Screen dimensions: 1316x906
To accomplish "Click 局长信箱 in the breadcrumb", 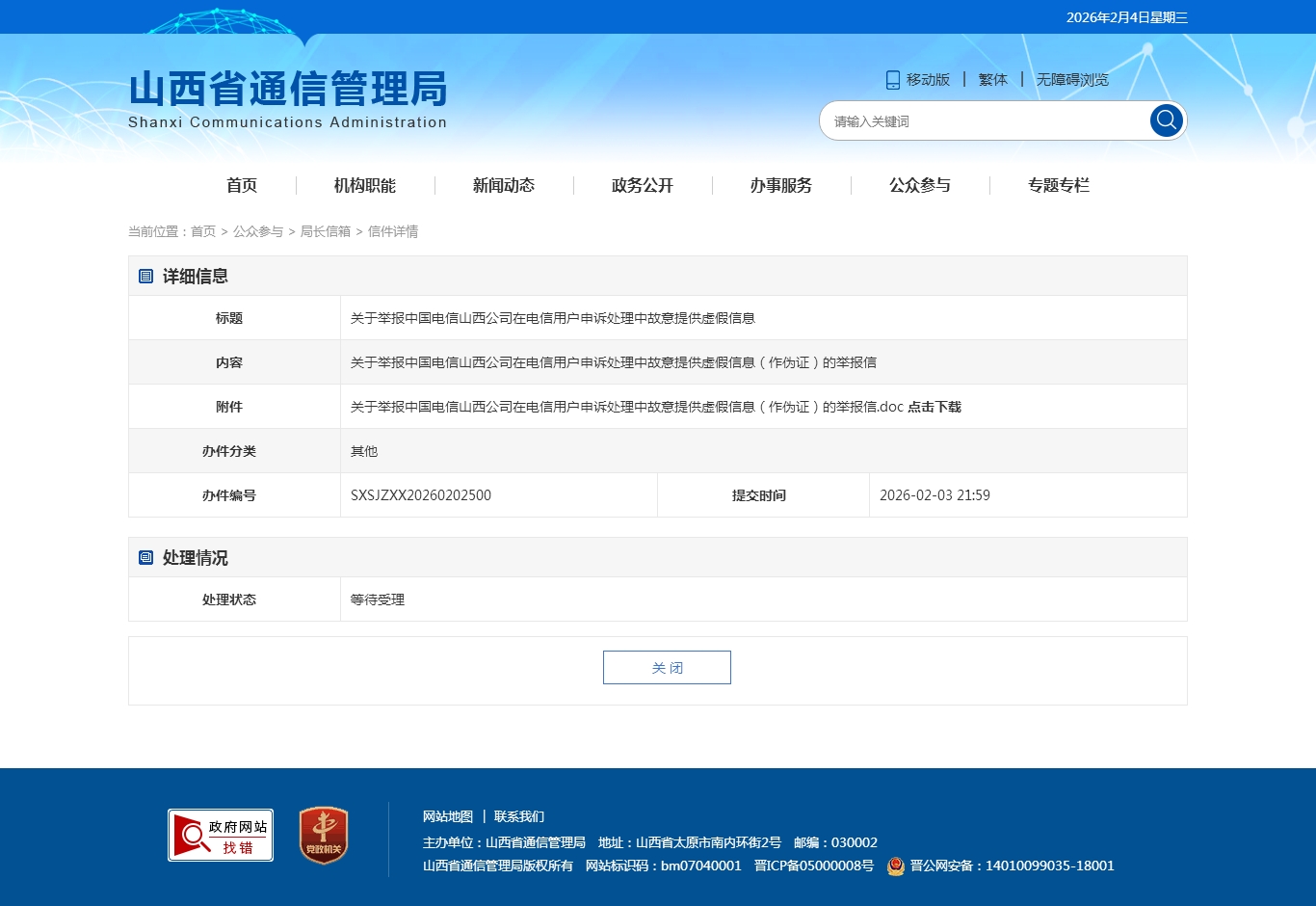I will pos(326,231).
